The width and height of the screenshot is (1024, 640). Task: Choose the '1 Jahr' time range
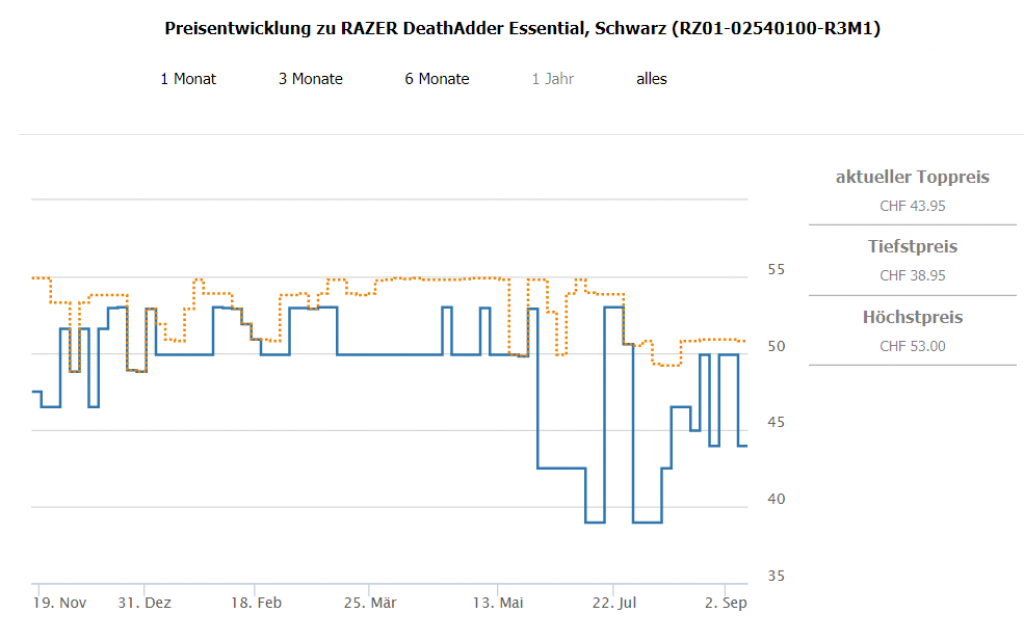pyautogui.click(x=553, y=79)
